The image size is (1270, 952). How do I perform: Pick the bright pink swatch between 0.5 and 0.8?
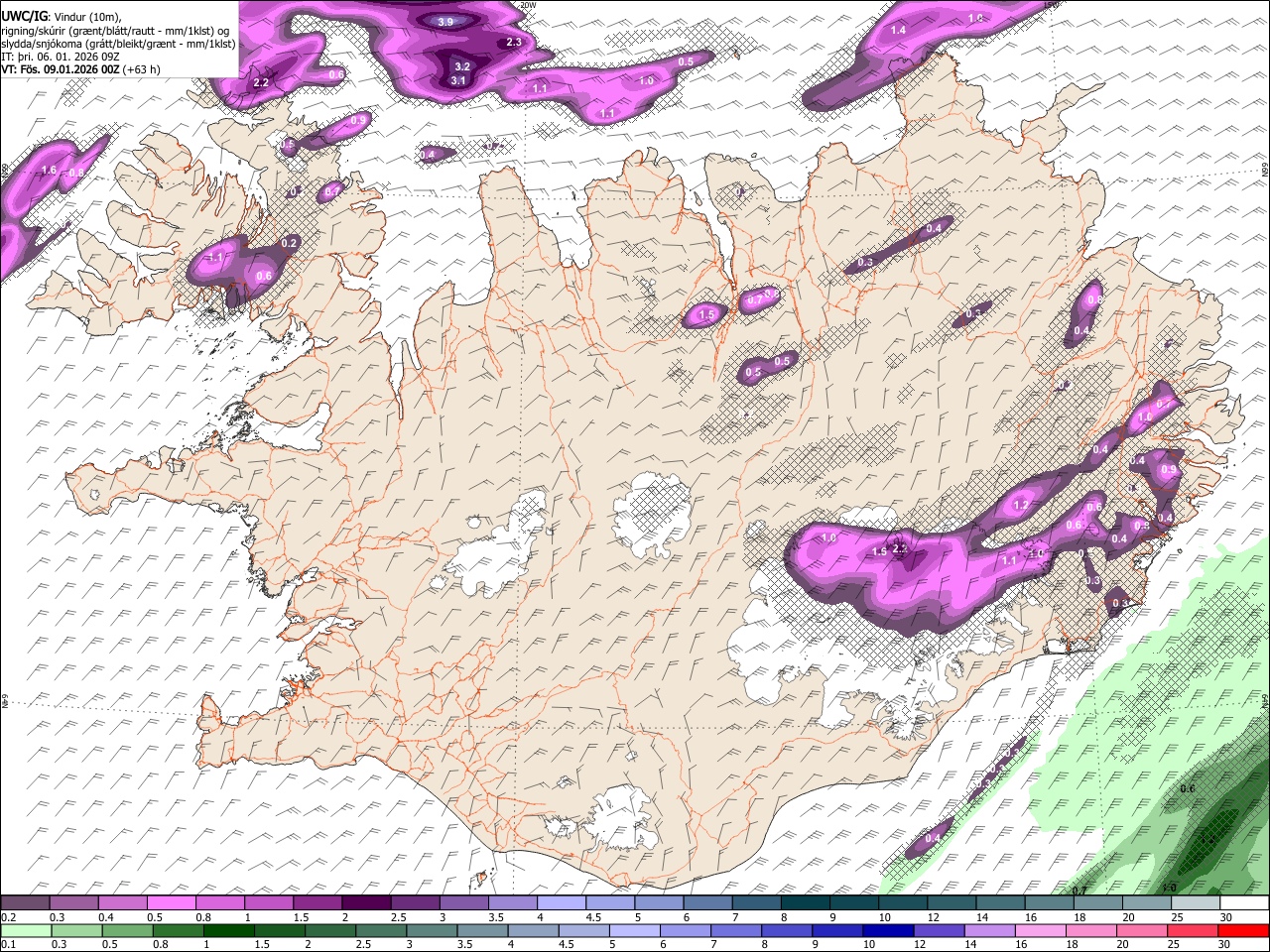click(x=172, y=902)
